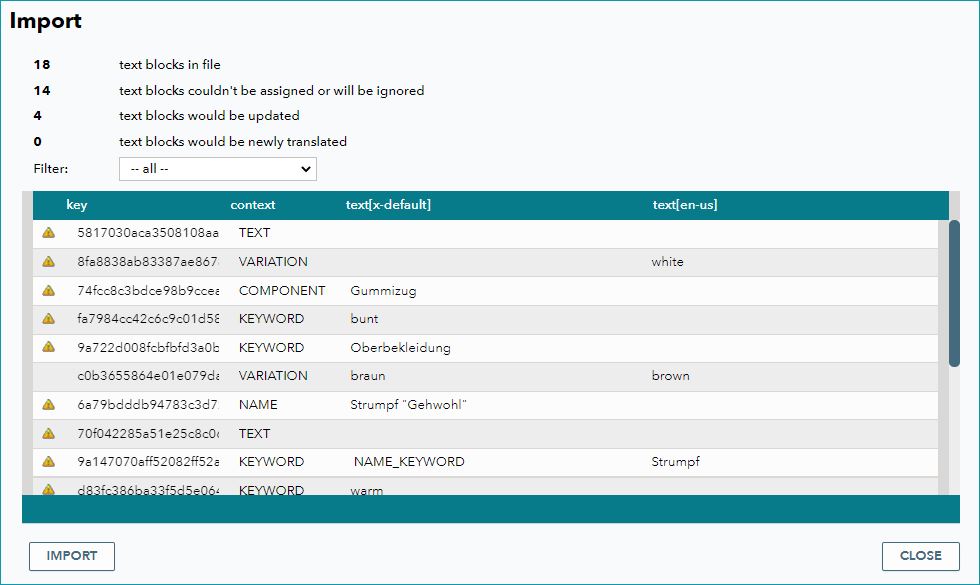Select key 9a722d008fcbfbfd3a0b
This screenshot has width=980, height=585.
[148, 348]
